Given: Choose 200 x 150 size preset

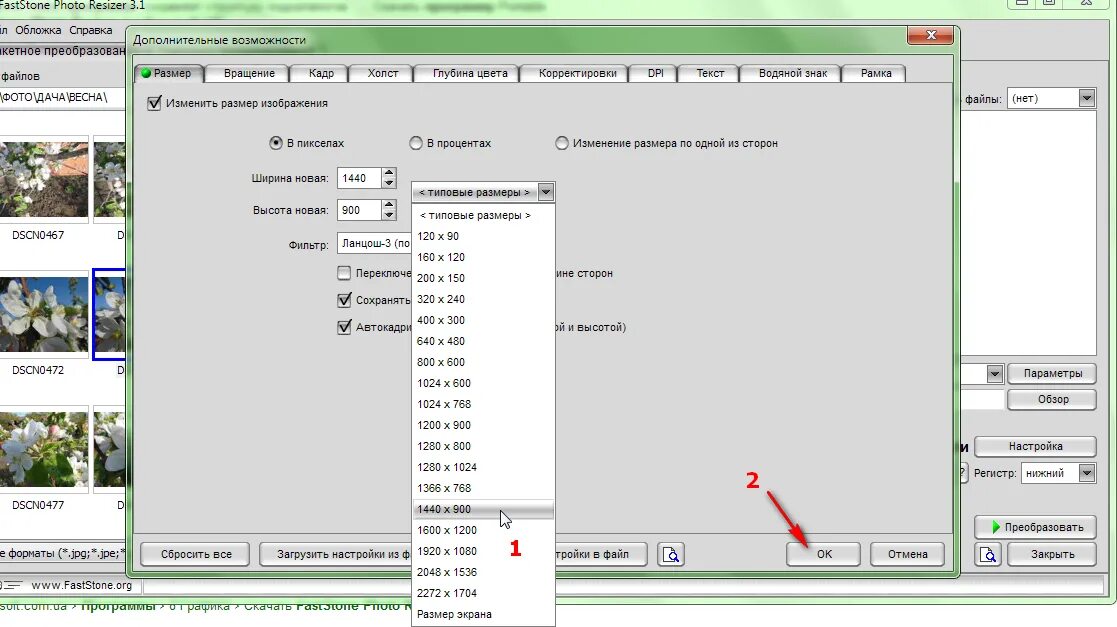Looking at the screenshot, I should (x=483, y=278).
